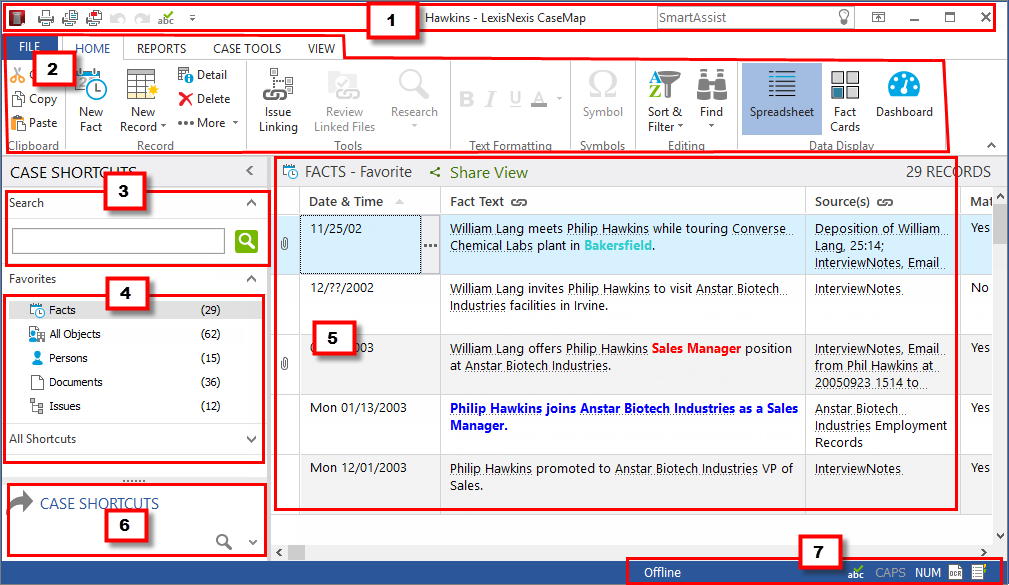Toggle Bold text formatting
The image size is (1009, 585).
pos(467,98)
